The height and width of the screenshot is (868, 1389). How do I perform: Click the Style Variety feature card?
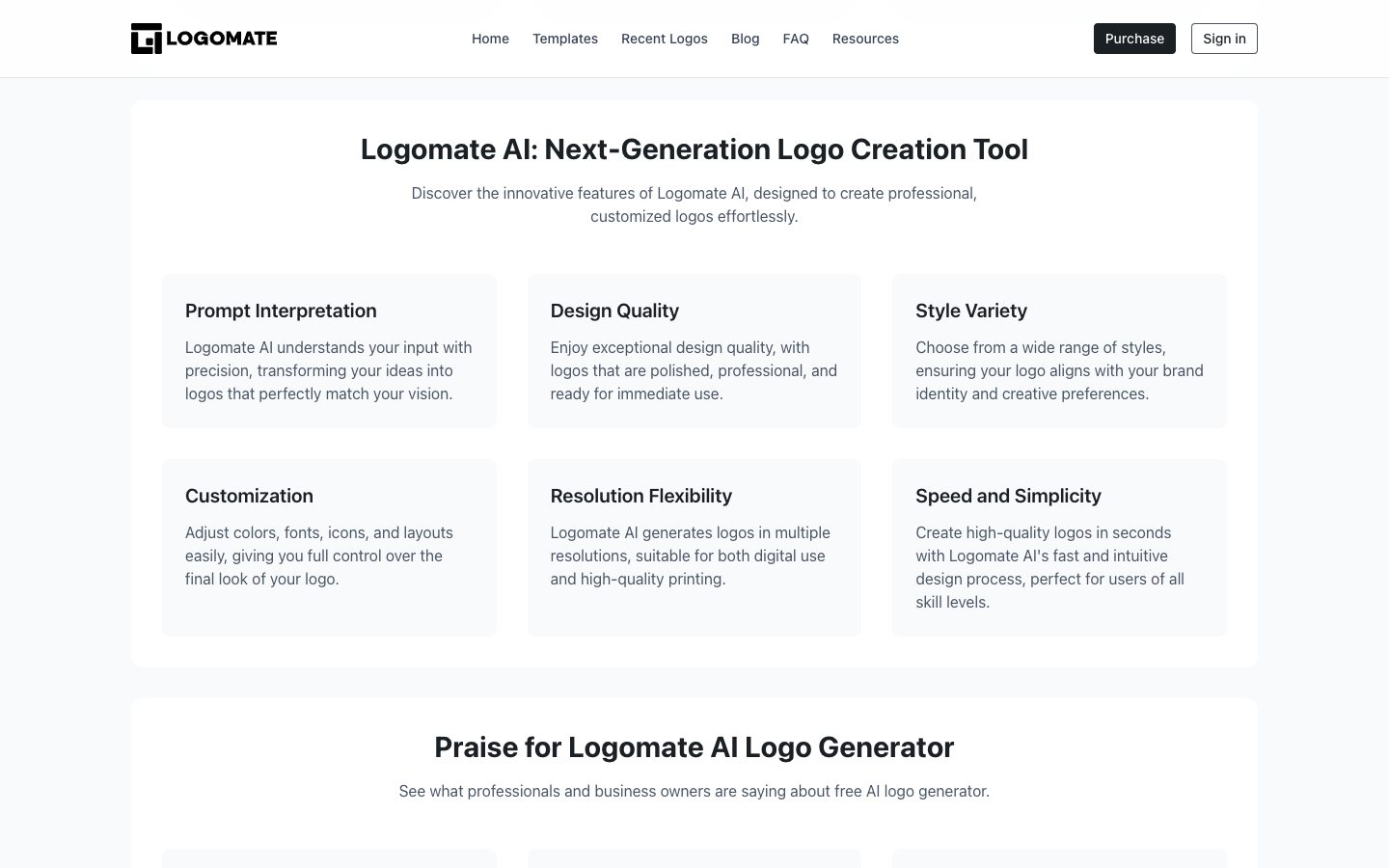[x=1059, y=351]
